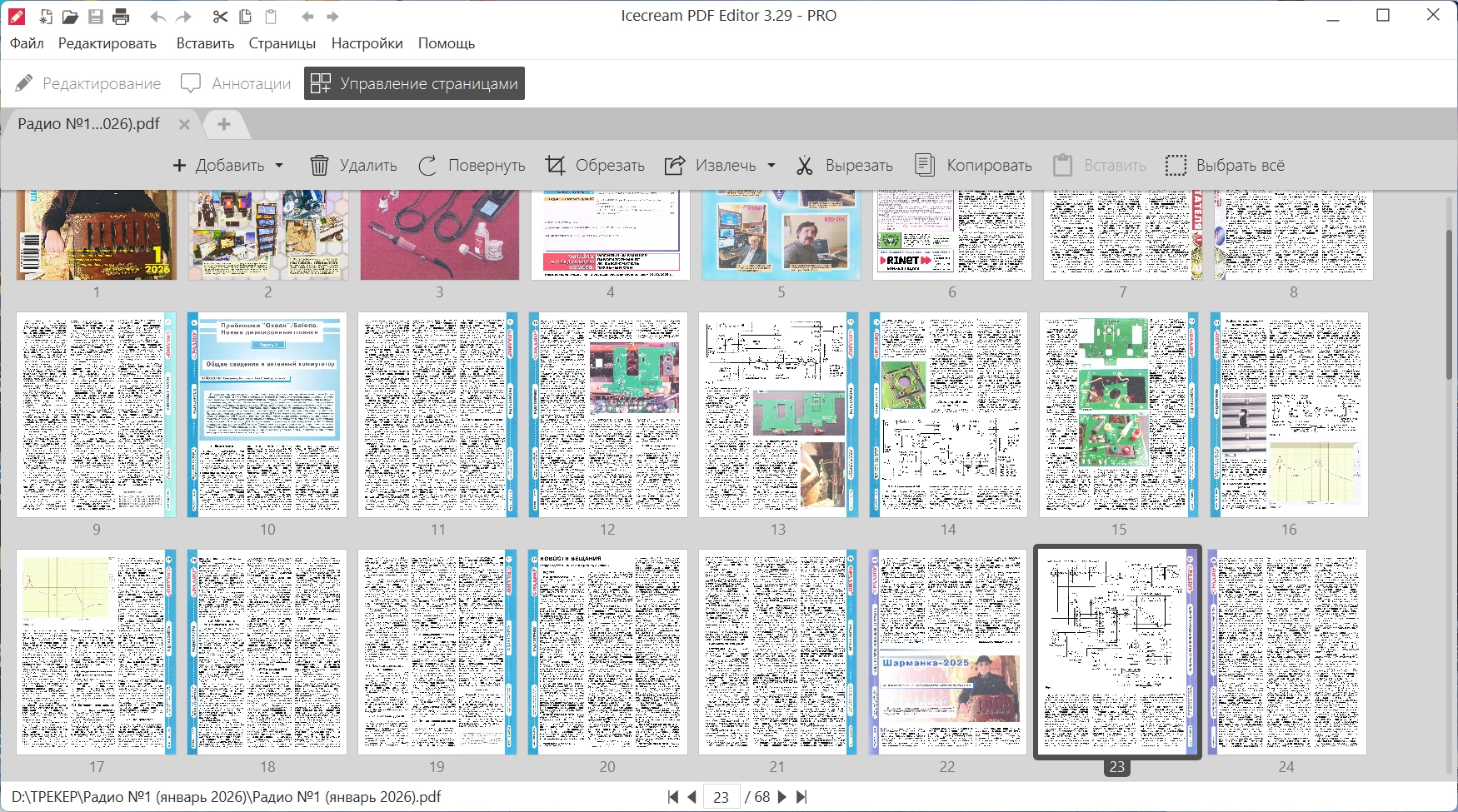This screenshot has height=812, width=1458.
Task: Open the Настройки menu
Action: 367,43
